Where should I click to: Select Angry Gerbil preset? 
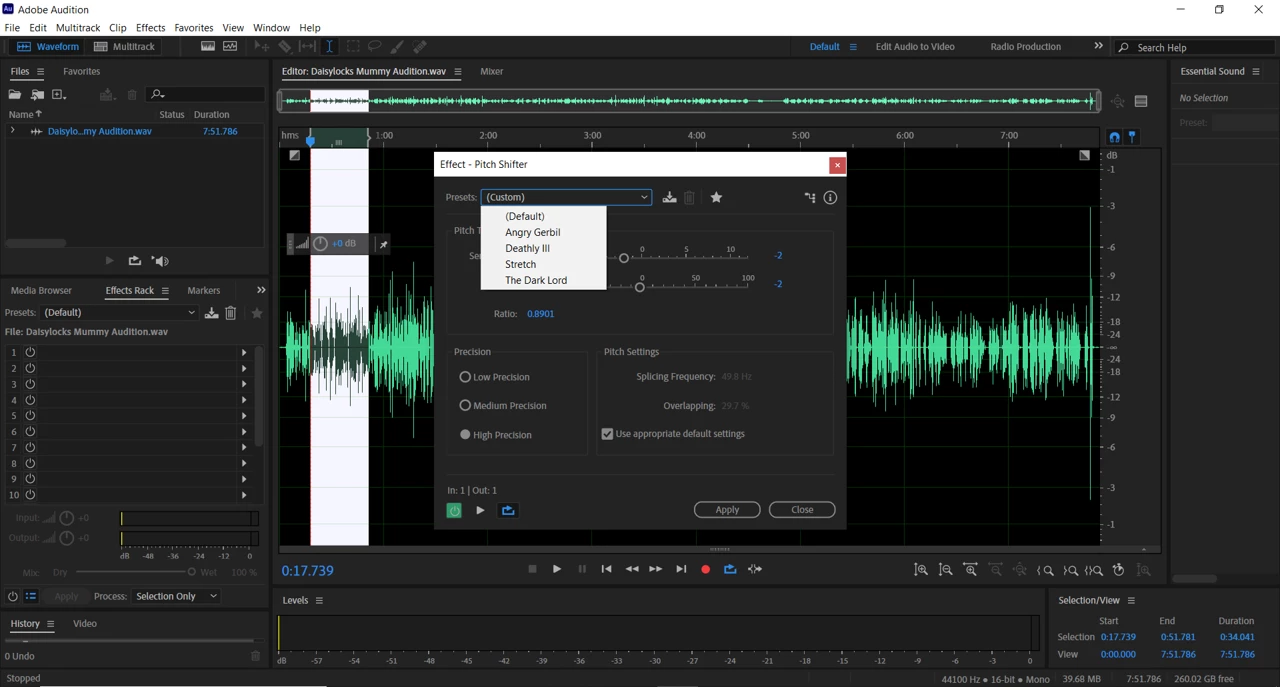533,232
